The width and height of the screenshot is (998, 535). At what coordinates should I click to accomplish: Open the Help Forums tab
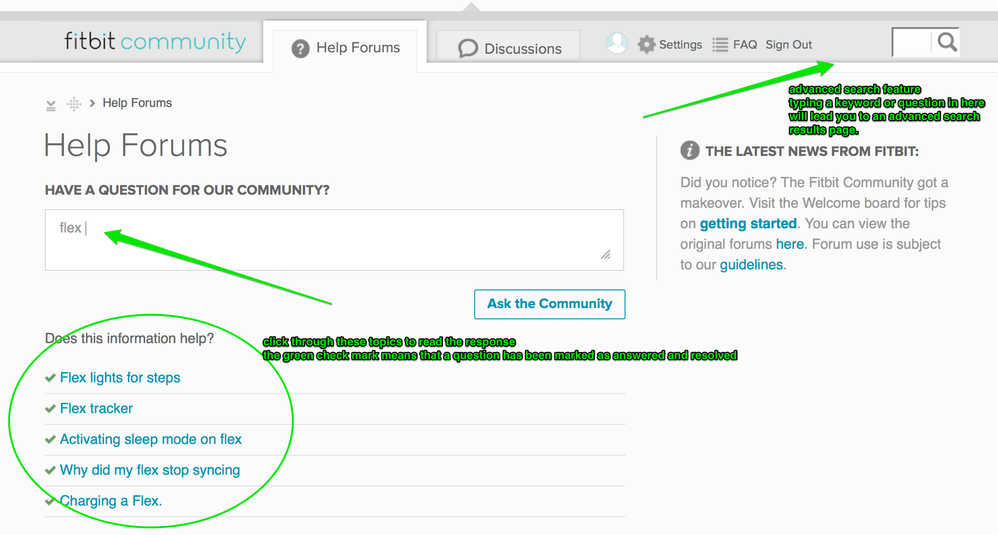click(346, 48)
